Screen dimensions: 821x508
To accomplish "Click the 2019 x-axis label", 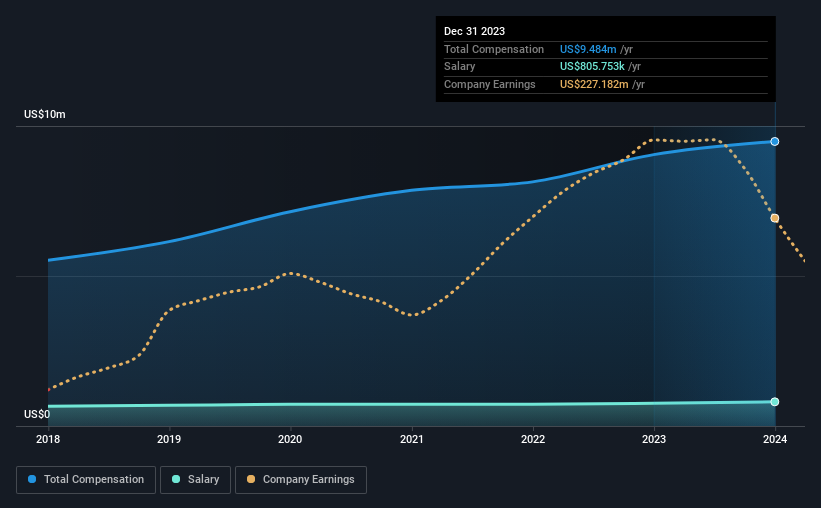I will tap(169, 439).
